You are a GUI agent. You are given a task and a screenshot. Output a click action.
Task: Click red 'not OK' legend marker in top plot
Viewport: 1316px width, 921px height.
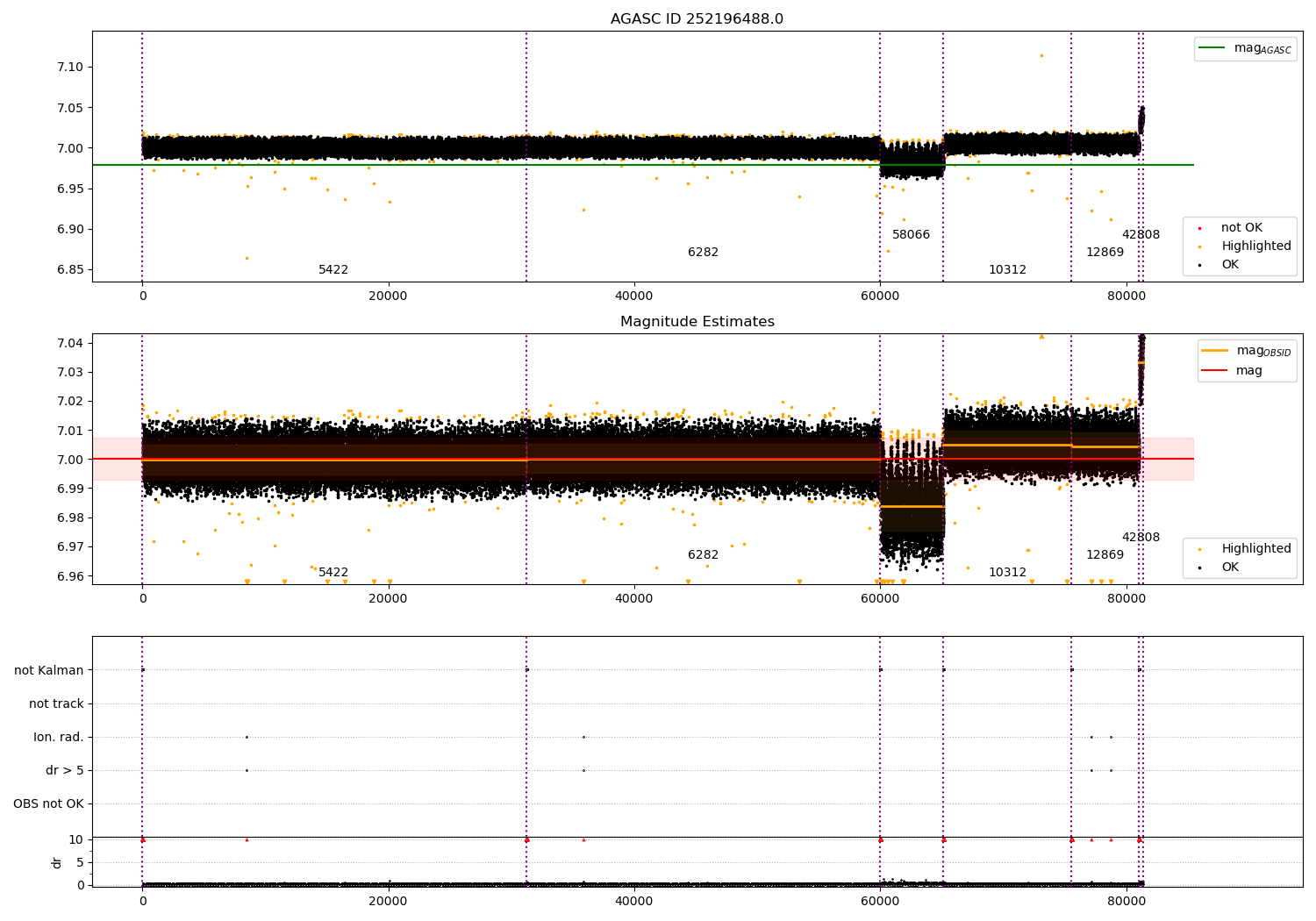click(1199, 228)
